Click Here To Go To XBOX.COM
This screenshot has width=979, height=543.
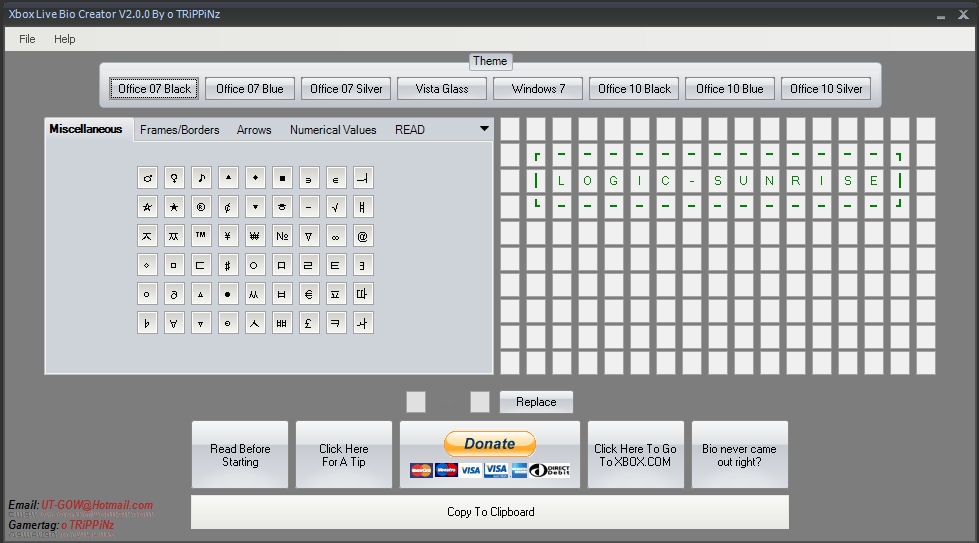(636, 455)
